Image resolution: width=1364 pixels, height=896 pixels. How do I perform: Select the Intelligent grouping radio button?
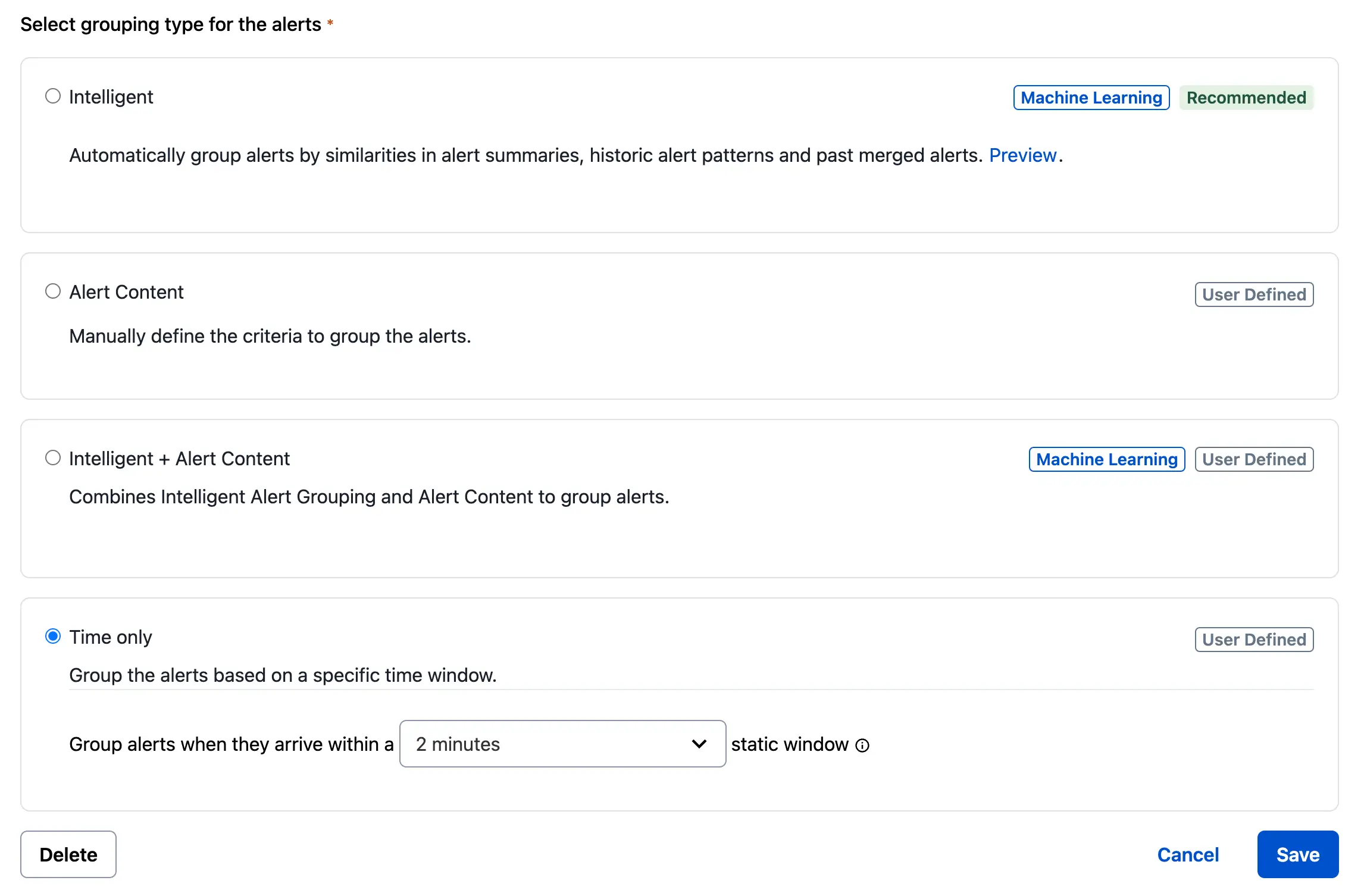(x=53, y=96)
